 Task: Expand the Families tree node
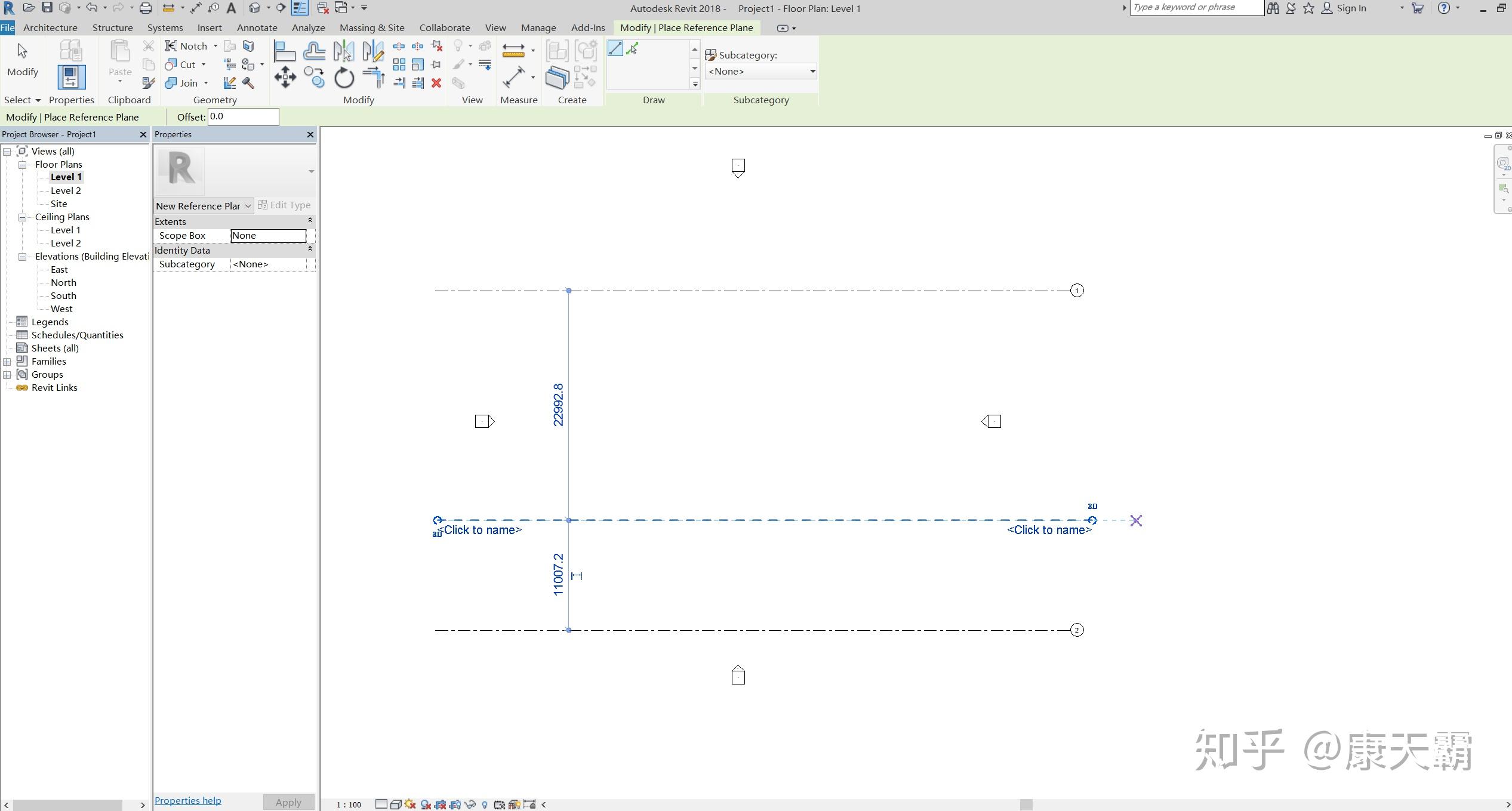[7, 362]
